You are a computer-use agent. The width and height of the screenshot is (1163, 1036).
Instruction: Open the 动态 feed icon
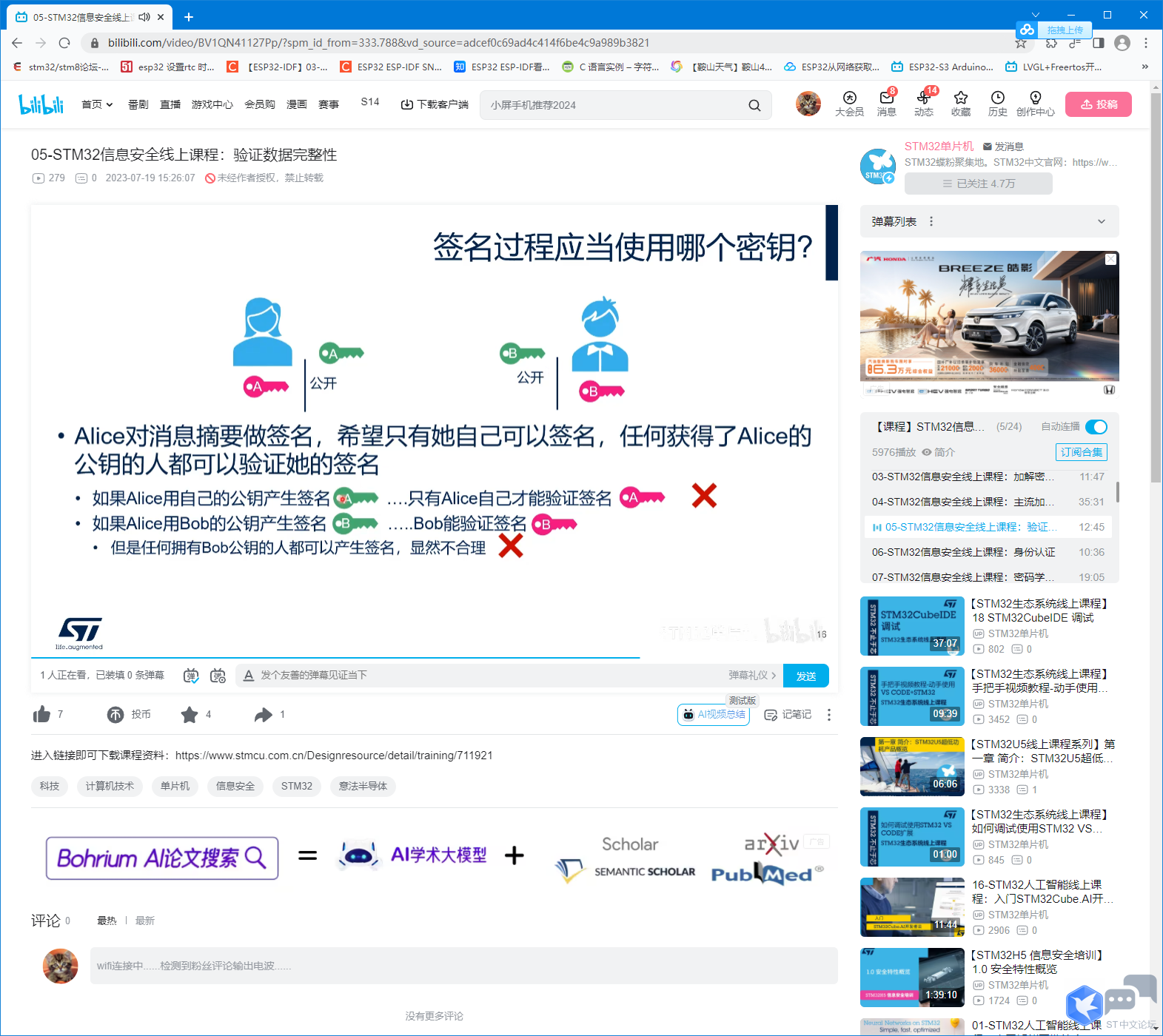[x=923, y=104]
